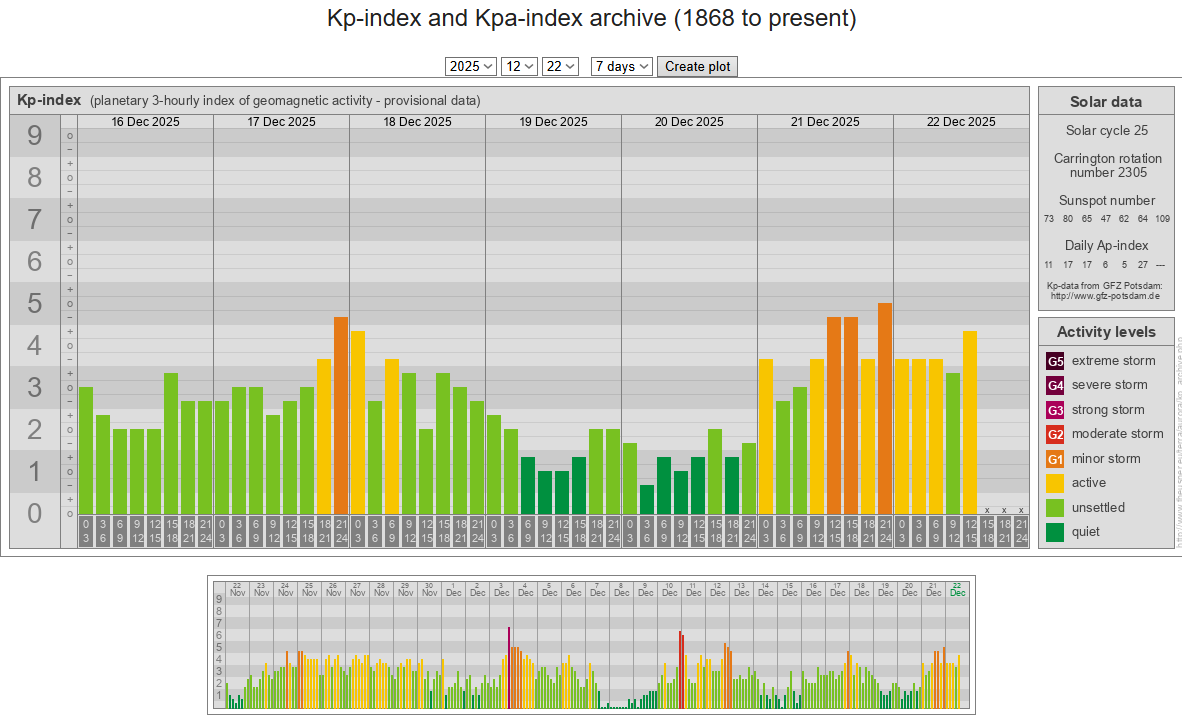Click the Carrington rotation number 2305 text
Screen dimensions: 1182x715
tap(1107, 165)
